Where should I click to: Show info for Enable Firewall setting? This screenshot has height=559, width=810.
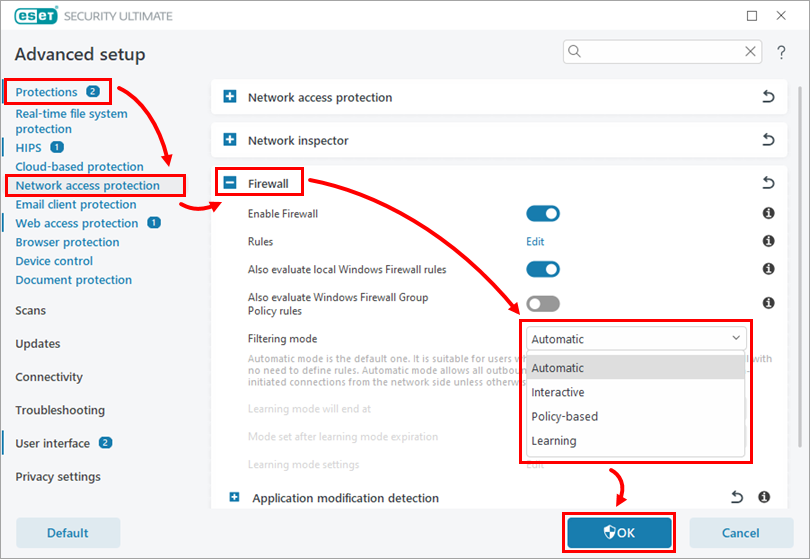768,214
